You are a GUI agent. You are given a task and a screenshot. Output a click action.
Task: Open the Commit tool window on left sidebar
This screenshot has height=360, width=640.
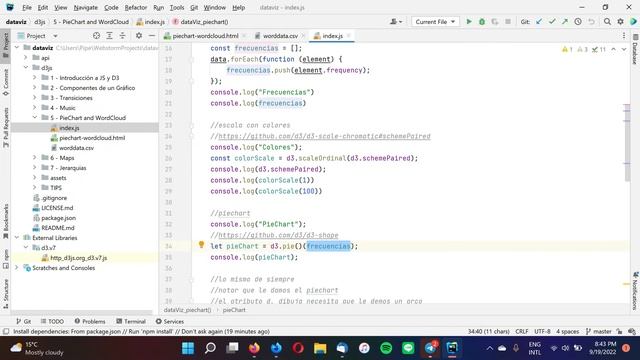pyautogui.click(x=6, y=82)
